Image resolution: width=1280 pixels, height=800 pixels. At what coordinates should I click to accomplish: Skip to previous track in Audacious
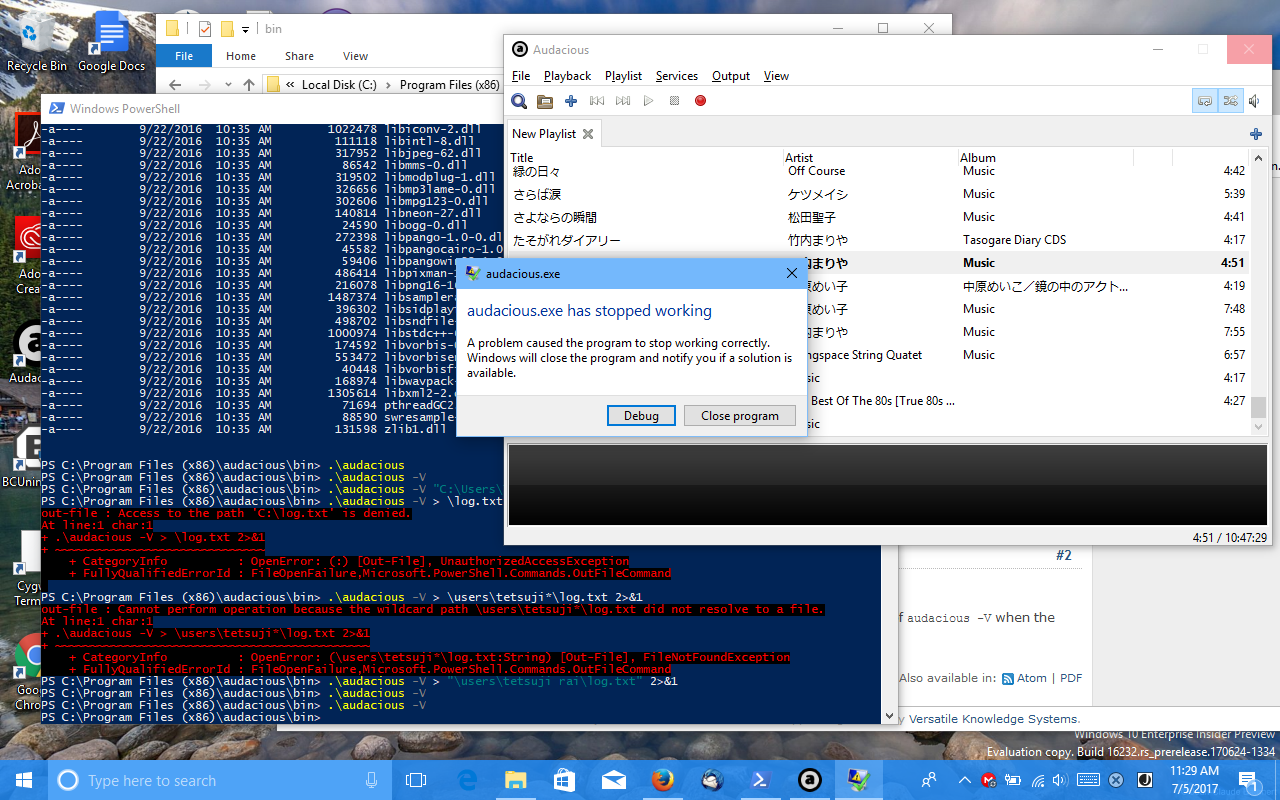pos(597,101)
